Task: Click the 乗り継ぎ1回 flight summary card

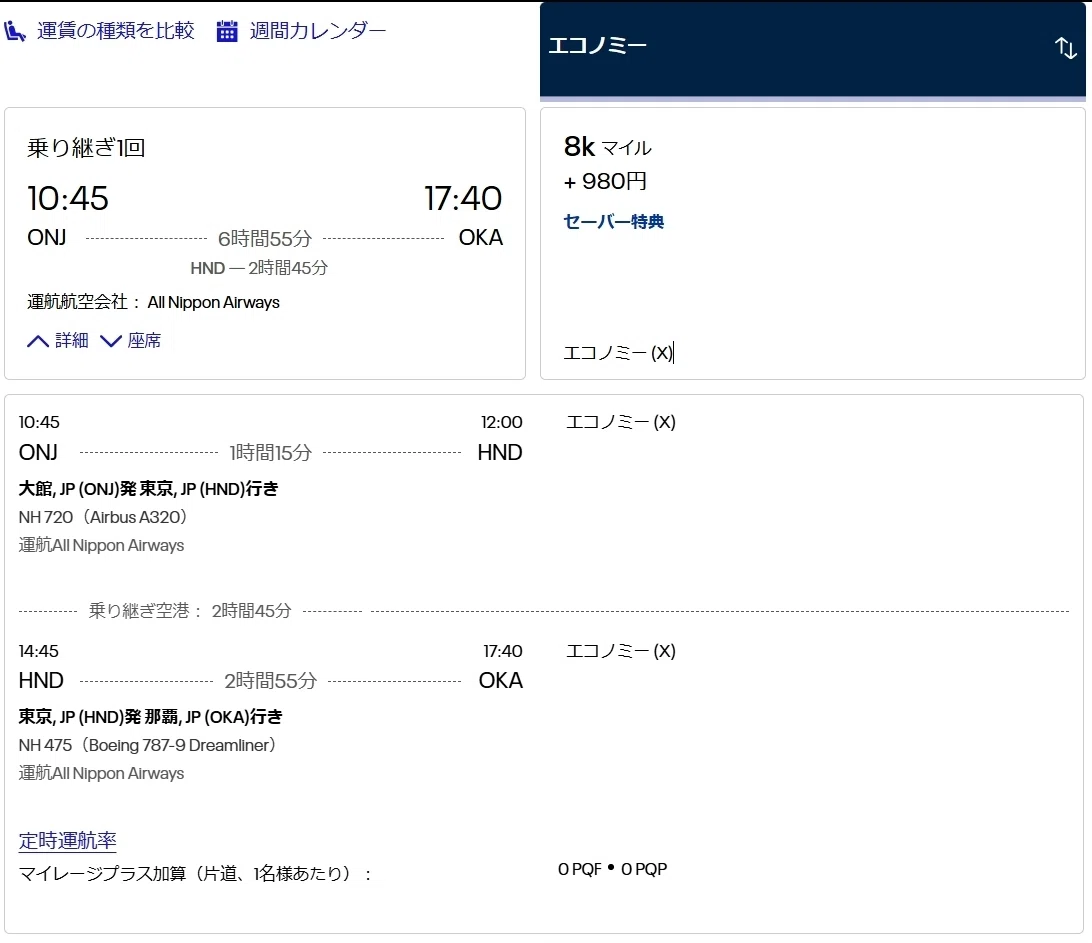Action: tap(265, 244)
